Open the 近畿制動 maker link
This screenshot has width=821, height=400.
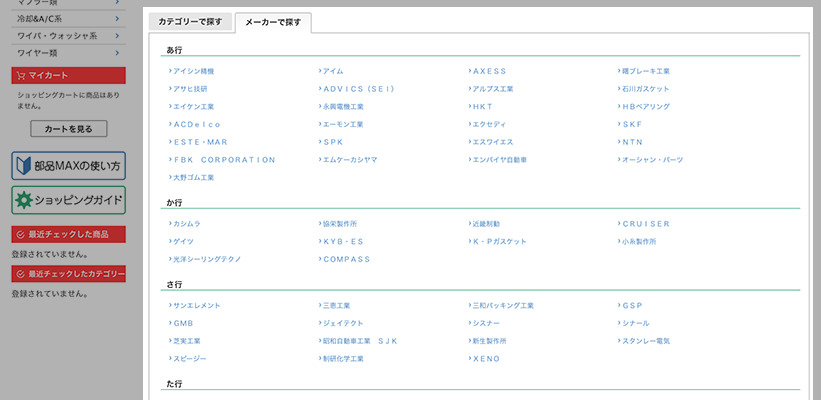pos(484,224)
